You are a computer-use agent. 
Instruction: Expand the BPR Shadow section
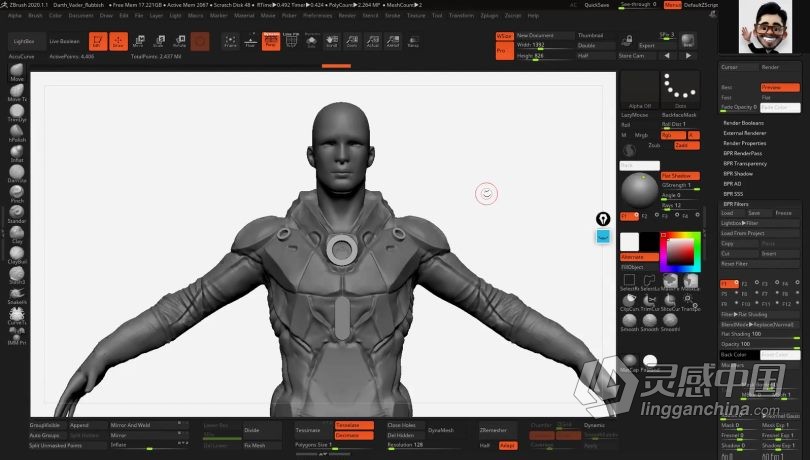(x=738, y=174)
